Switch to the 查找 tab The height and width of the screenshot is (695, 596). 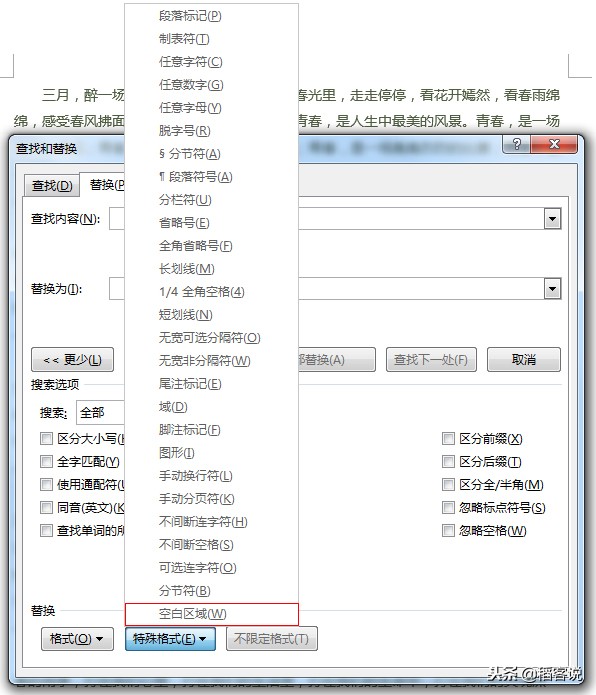pyautogui.click(x=52, y=186)
